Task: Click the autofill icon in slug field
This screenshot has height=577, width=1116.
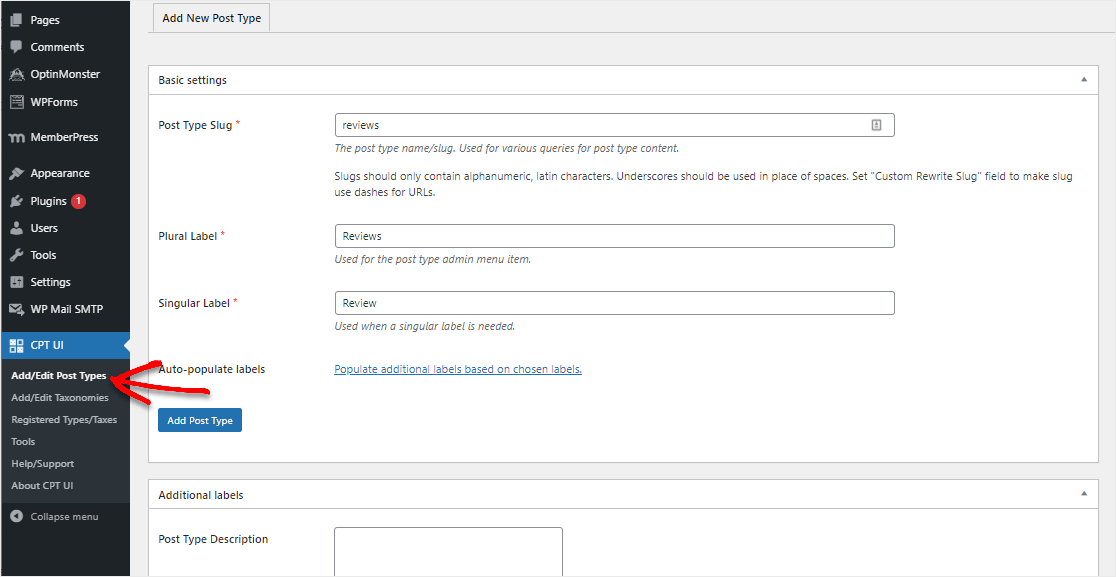Action: tap(876, 125)
